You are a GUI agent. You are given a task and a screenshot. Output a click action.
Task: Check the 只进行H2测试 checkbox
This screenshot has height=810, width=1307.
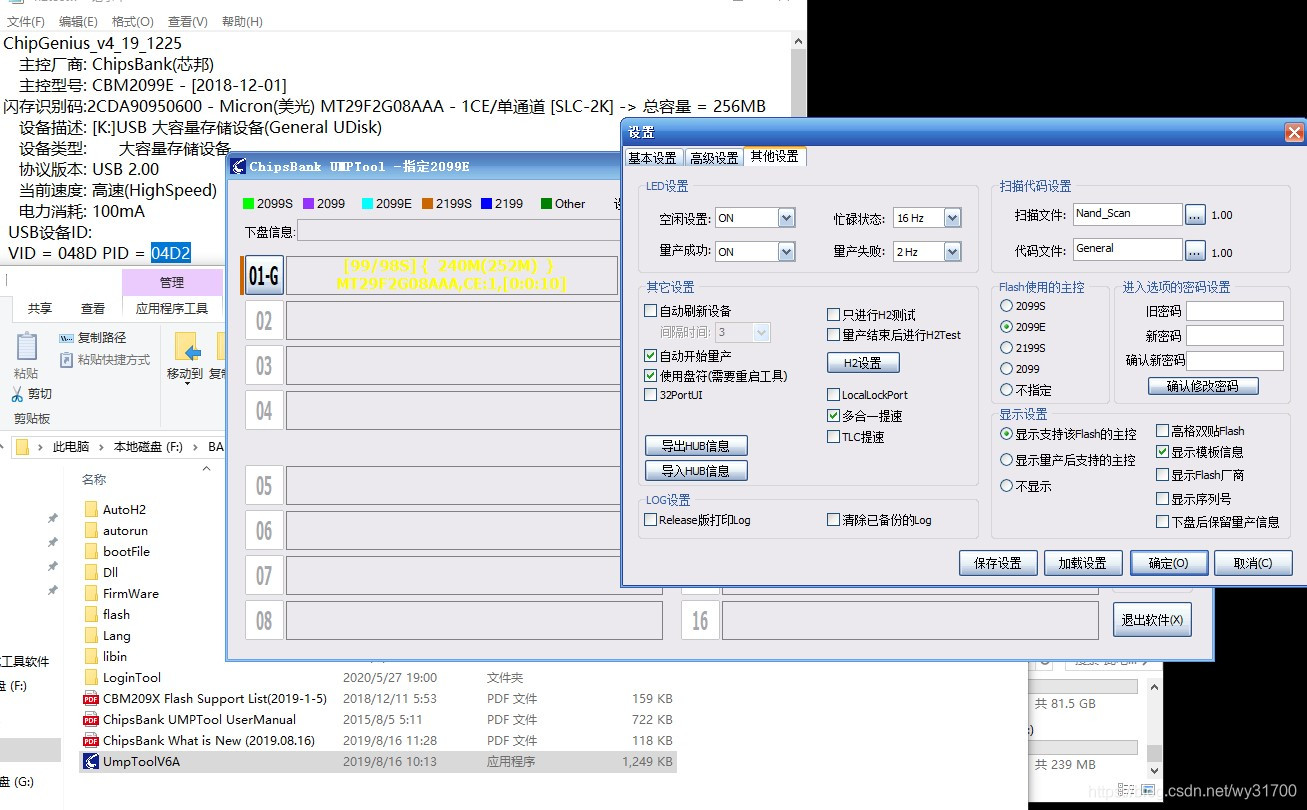834,315
